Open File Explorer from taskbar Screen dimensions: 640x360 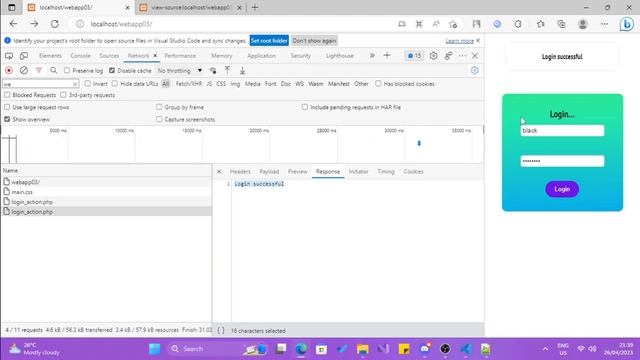point(362,349)
